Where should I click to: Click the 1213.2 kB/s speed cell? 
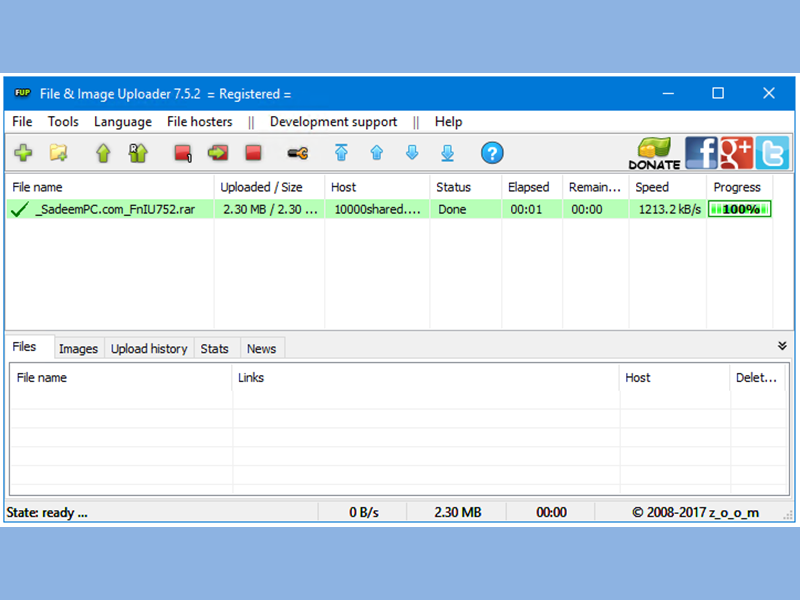pos(669,209)
